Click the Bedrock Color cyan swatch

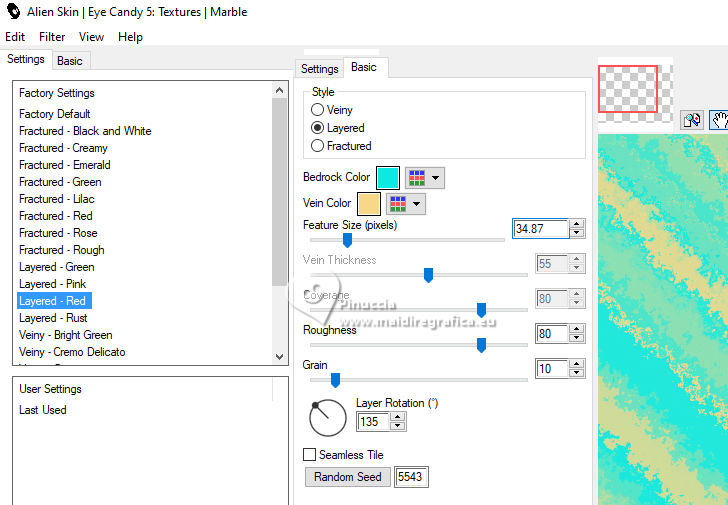coord(388,178)
